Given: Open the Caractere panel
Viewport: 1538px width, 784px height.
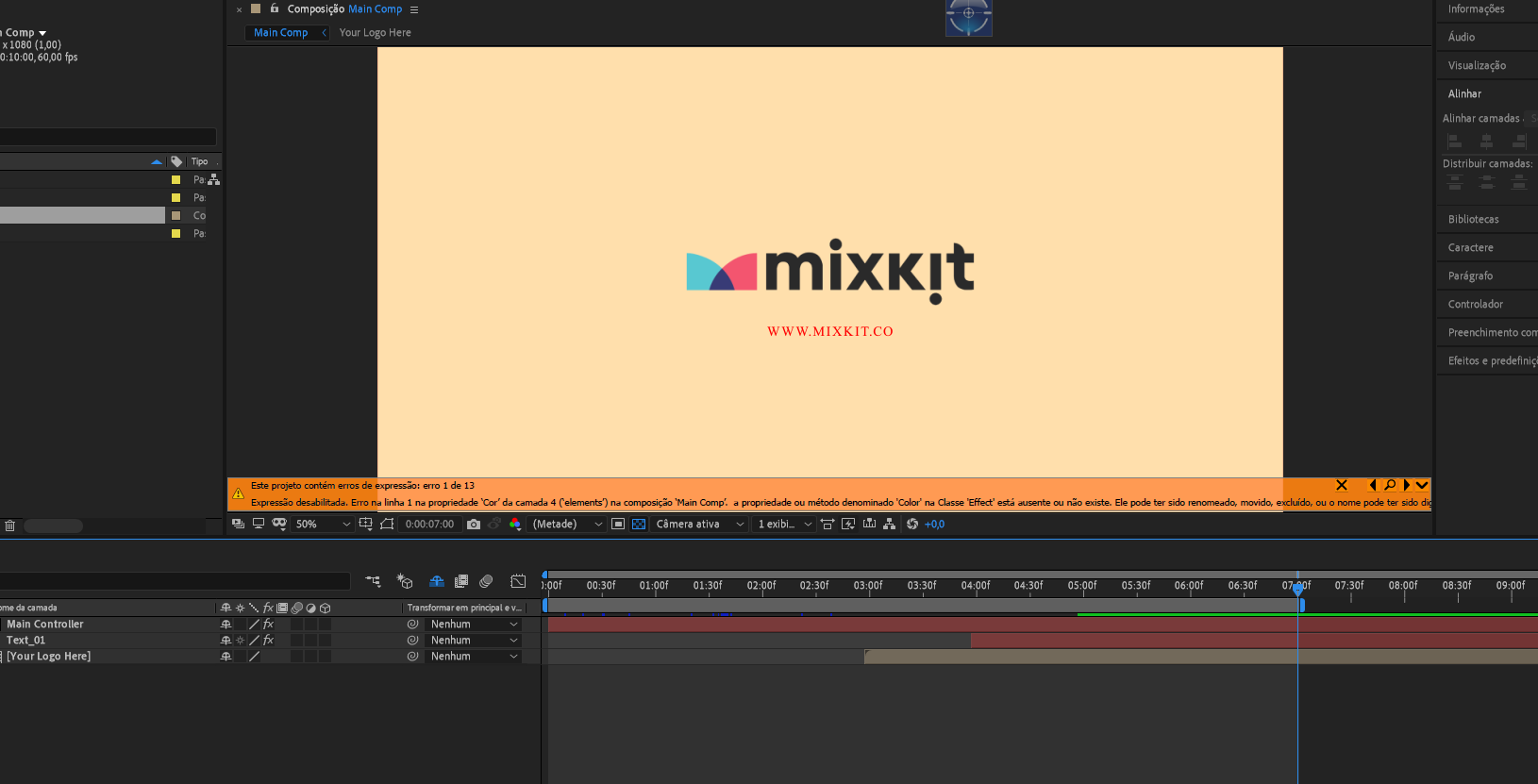Looking at the screenshot, I should 1470,247.
